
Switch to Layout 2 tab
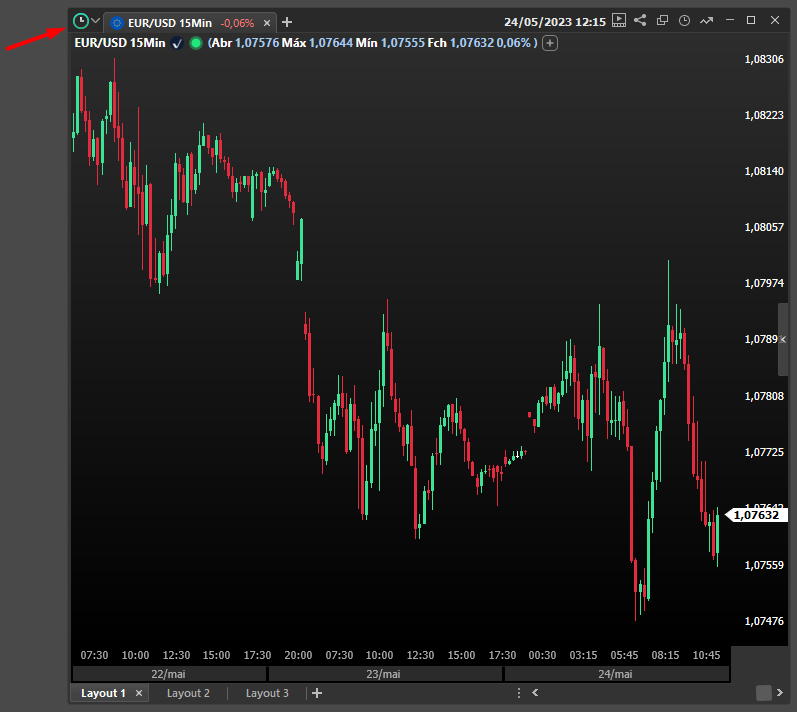pyautogui.click(x=188, y=693)
